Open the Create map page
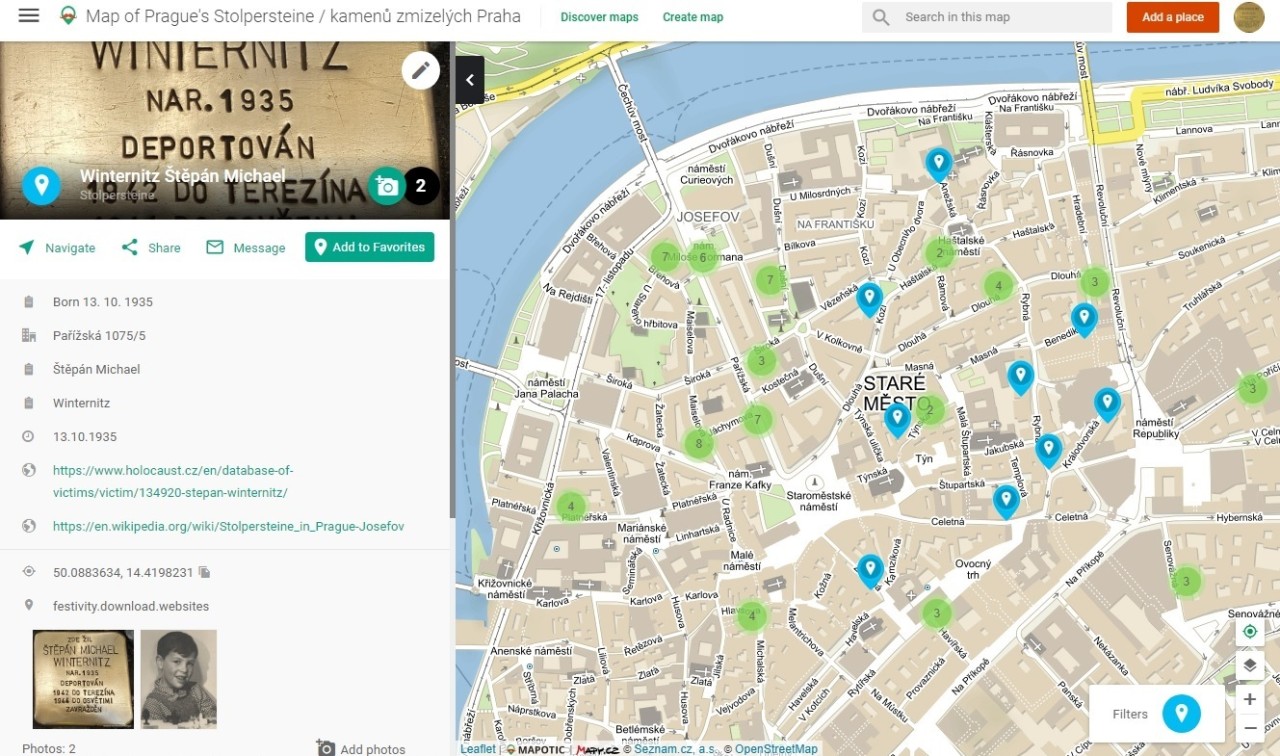1280x756 pixels. click(693, 17)
